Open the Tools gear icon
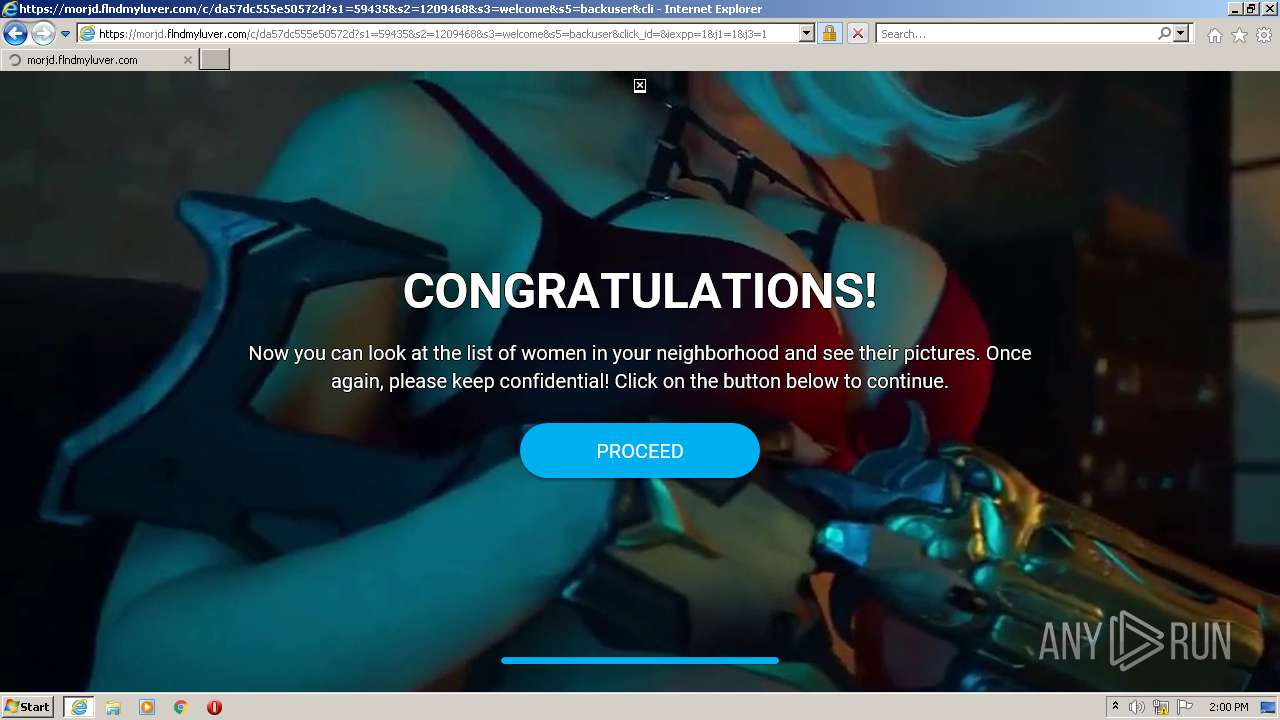1280x720 pixels. (x=1264, y=35)
